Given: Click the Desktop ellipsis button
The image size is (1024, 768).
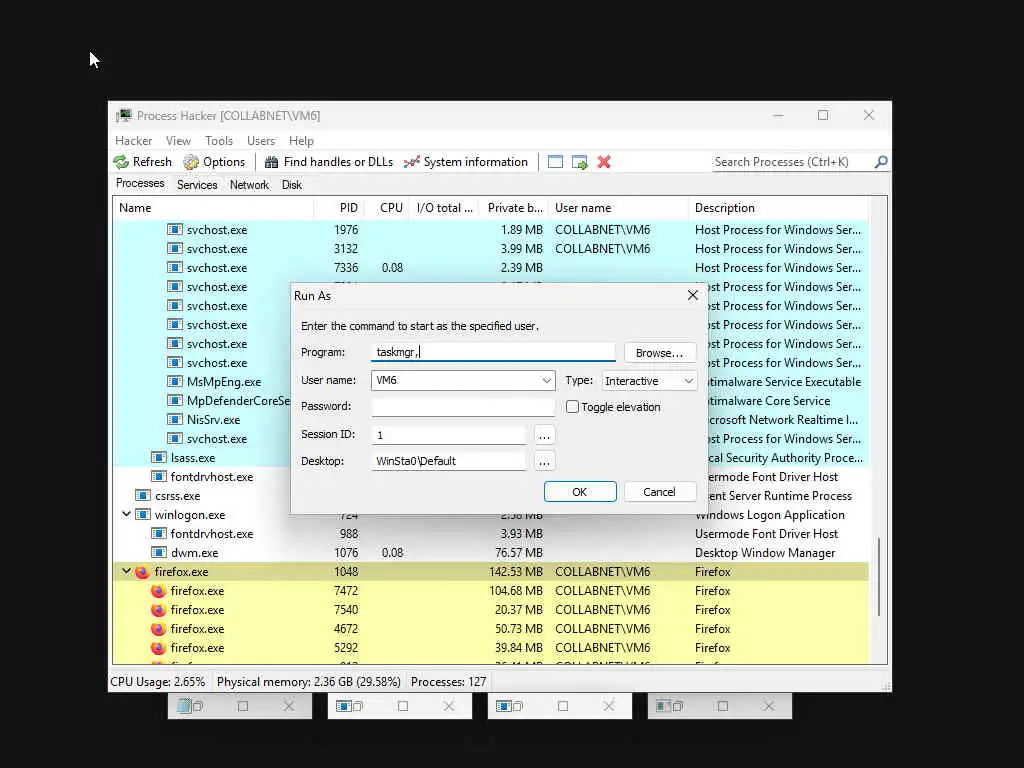Looking at the screenshot, I should tap(544, 461).
